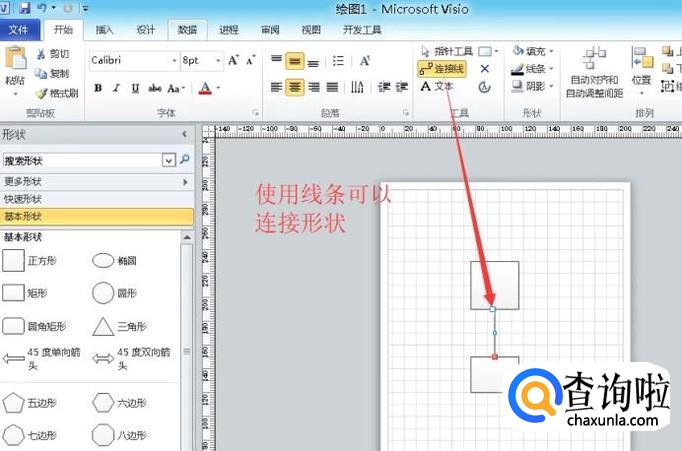
Task: Switch to the View (视图) tab
Action: pos(311,30)
